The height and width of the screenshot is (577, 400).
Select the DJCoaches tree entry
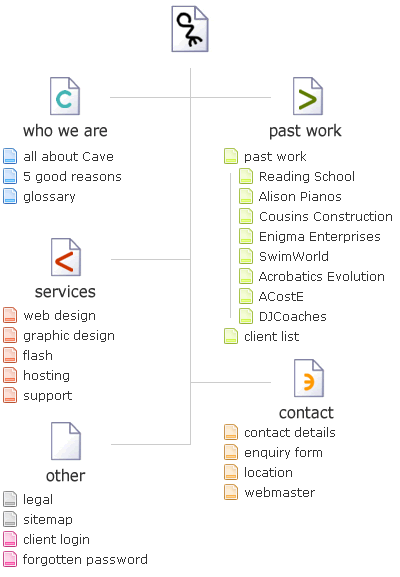click(x=293, y=316)
